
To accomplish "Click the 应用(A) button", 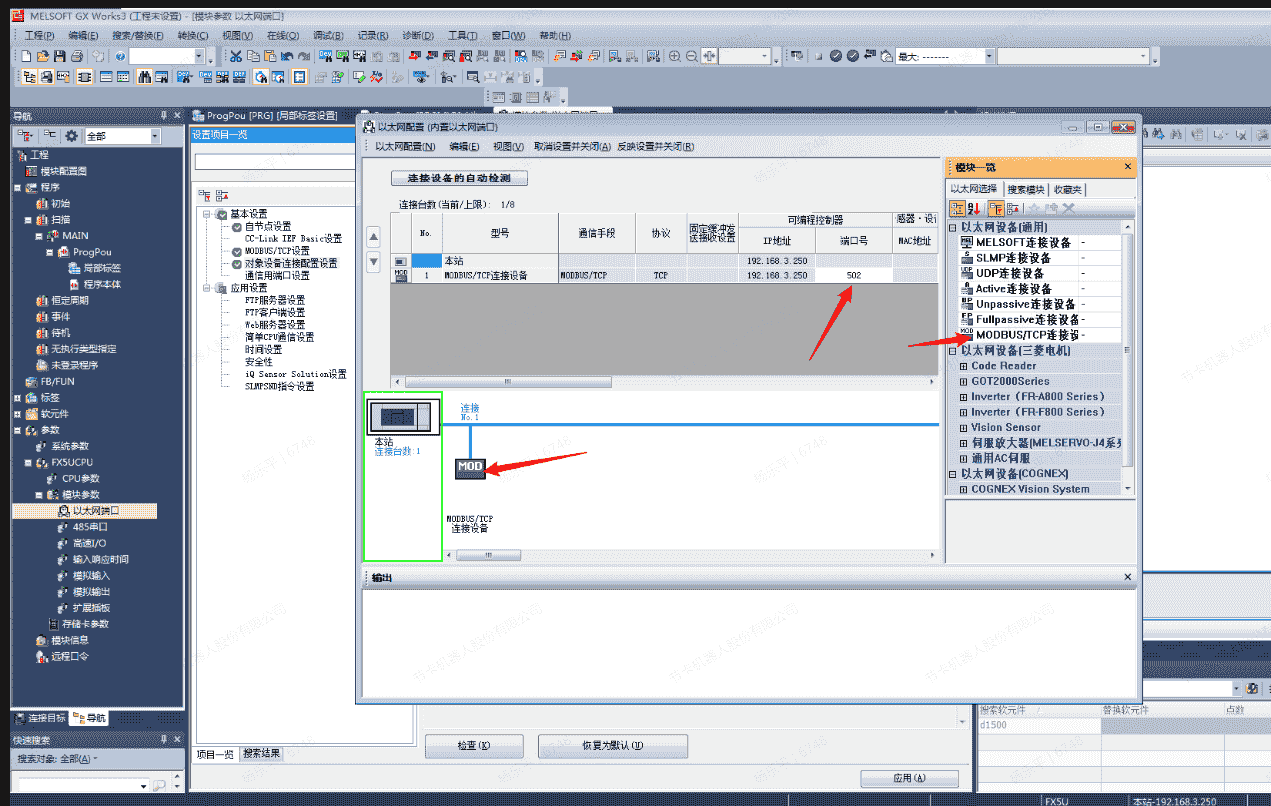I will [909, 778].
